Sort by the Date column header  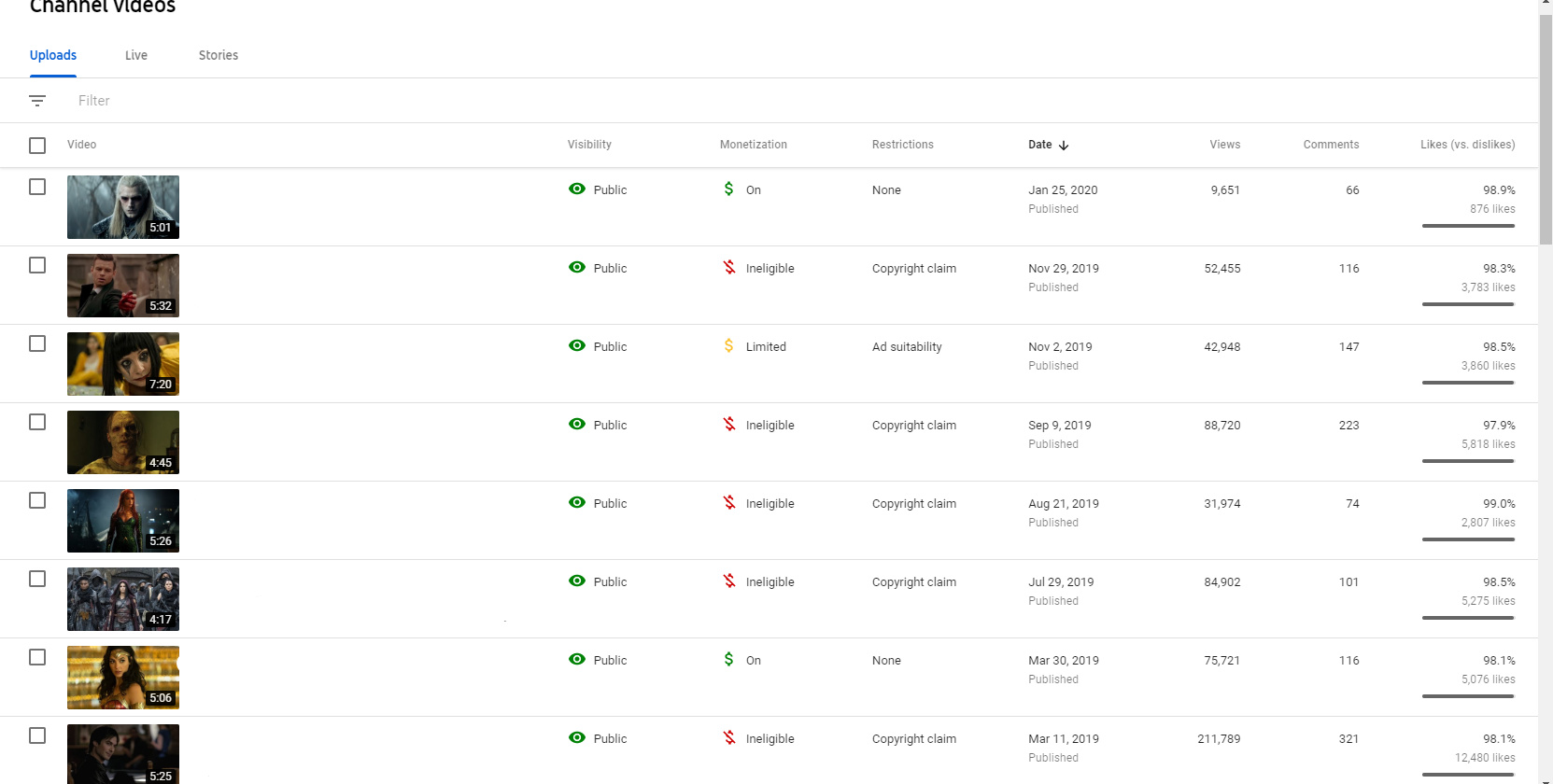click(x=1040, y=145)
